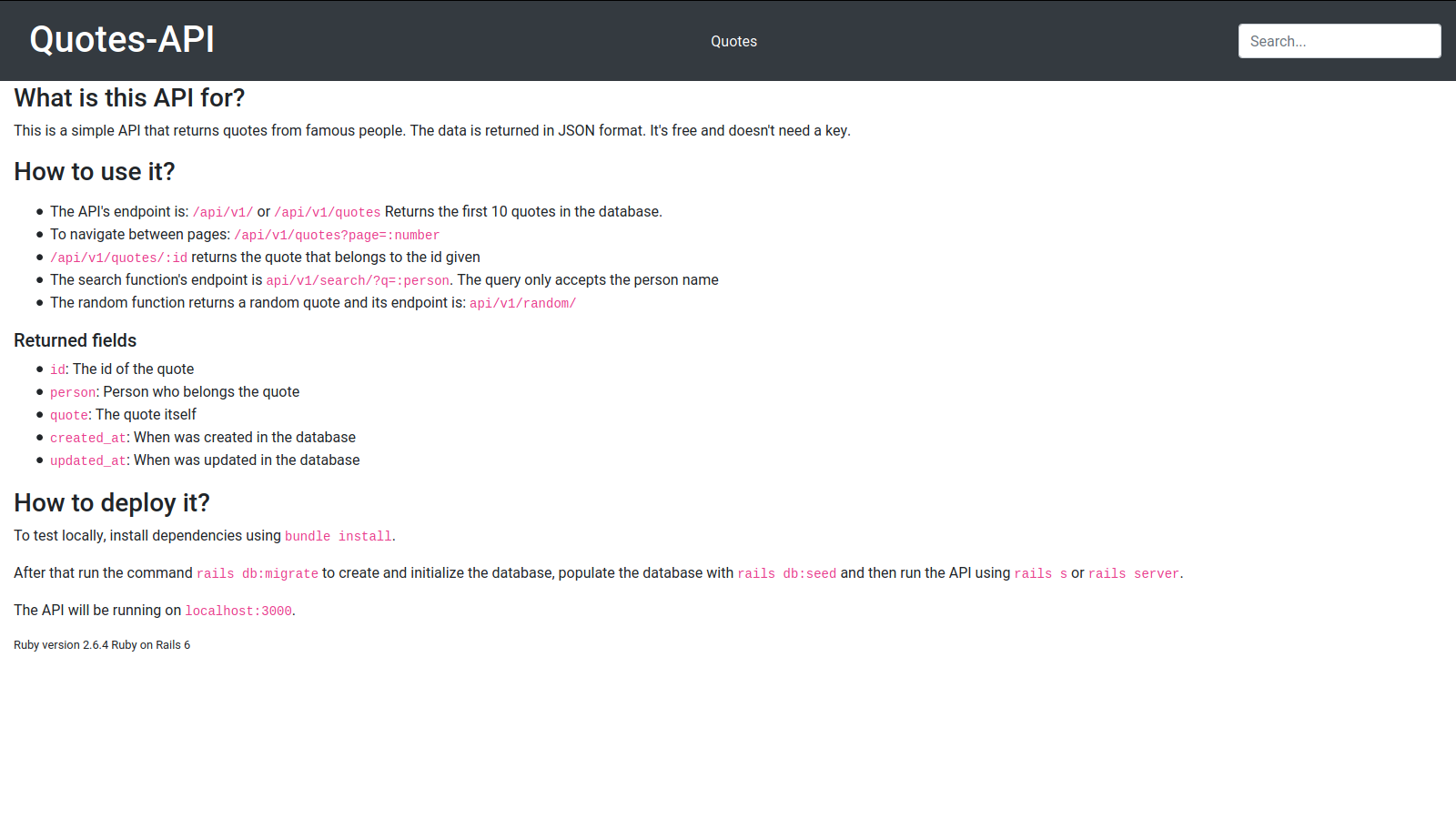
Task: Click the 'How to deploy it?' heading
Action: (112, 502)
